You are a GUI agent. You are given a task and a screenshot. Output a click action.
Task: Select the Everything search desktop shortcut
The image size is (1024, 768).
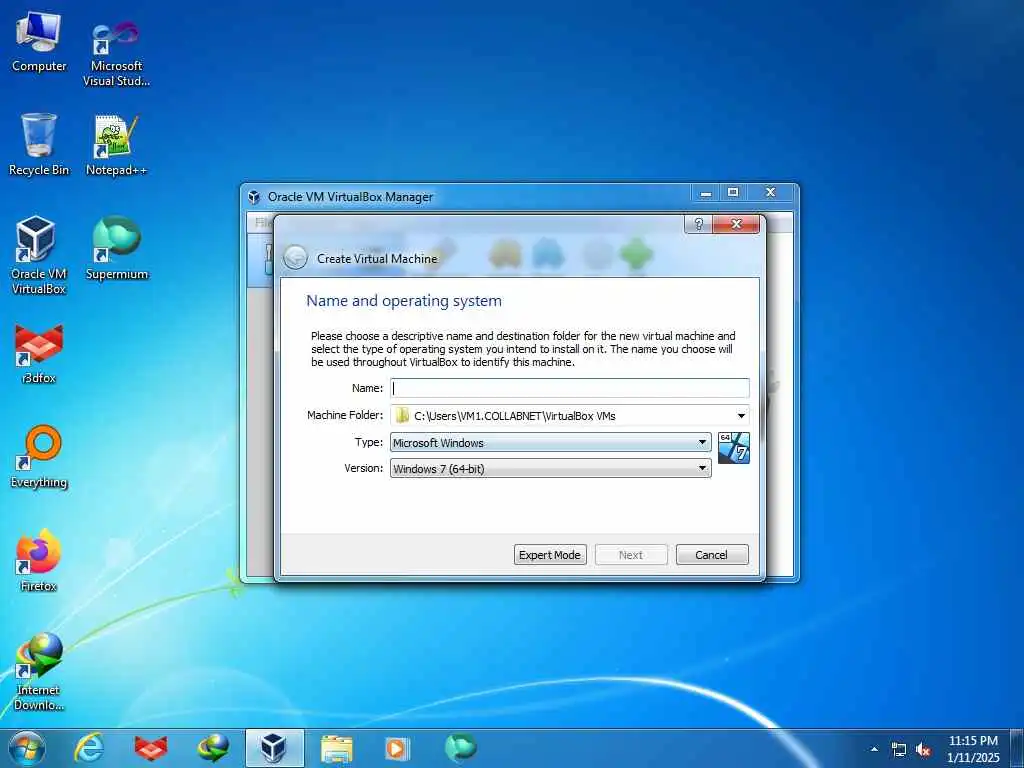39,457
